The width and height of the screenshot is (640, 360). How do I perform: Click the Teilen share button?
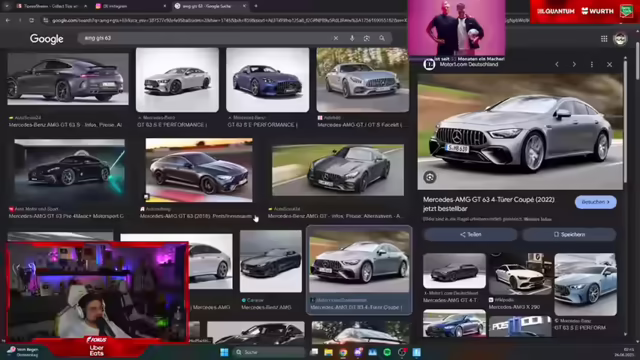pos(470,235)
